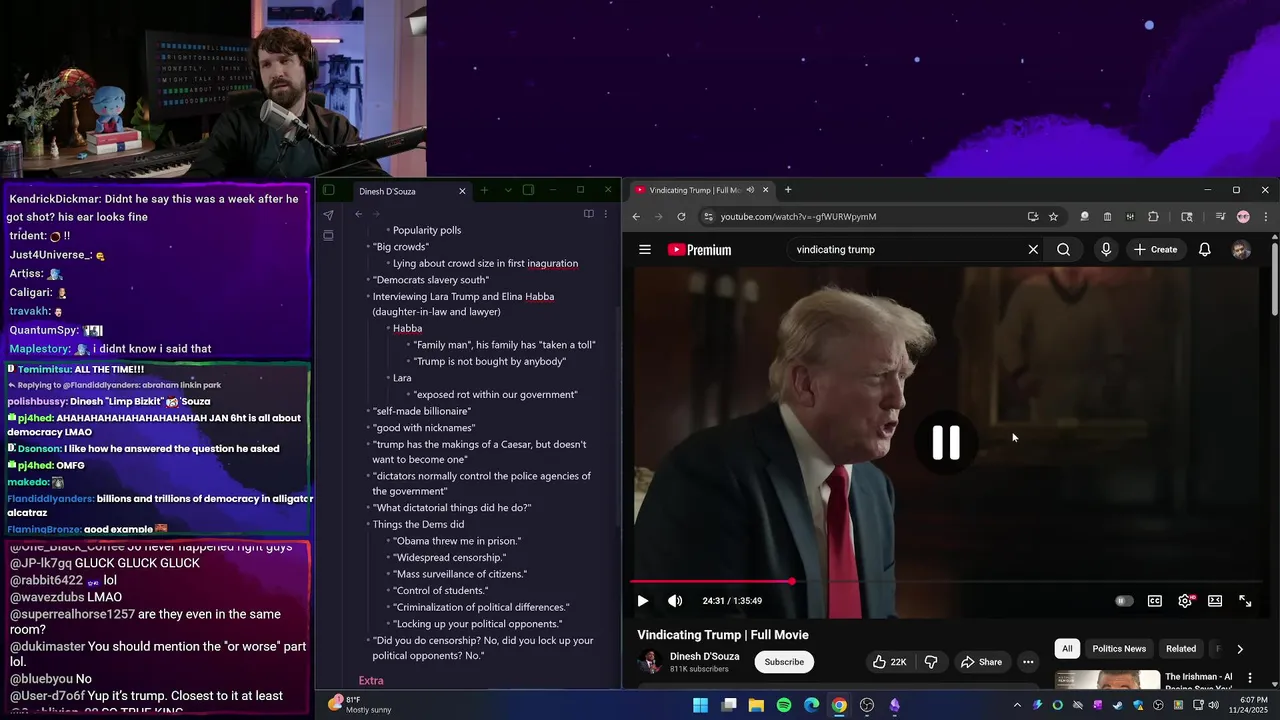Screen dimensions: 1280x720
Task: Open the Create button
Action: [1156, 250]
